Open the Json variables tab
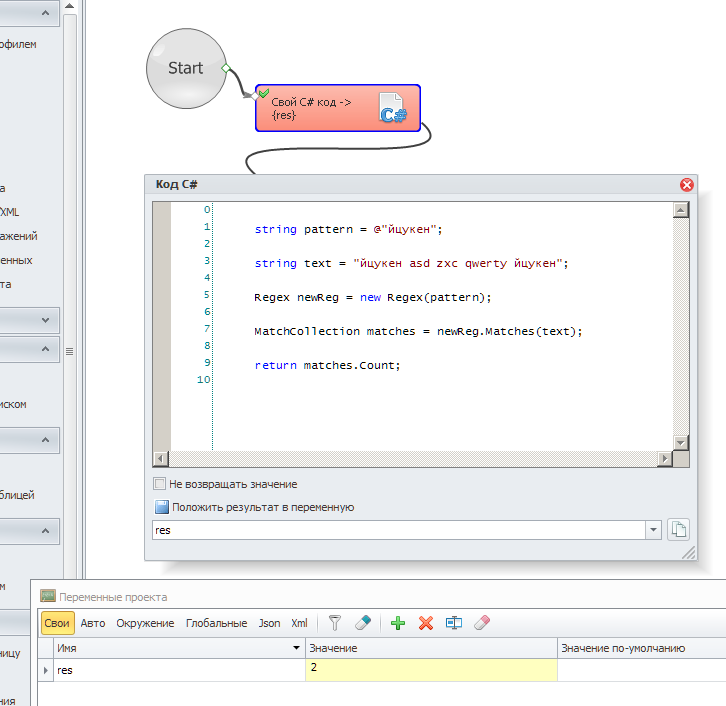The height and width of the screenshot is (706, 726). tap(269, 623)
